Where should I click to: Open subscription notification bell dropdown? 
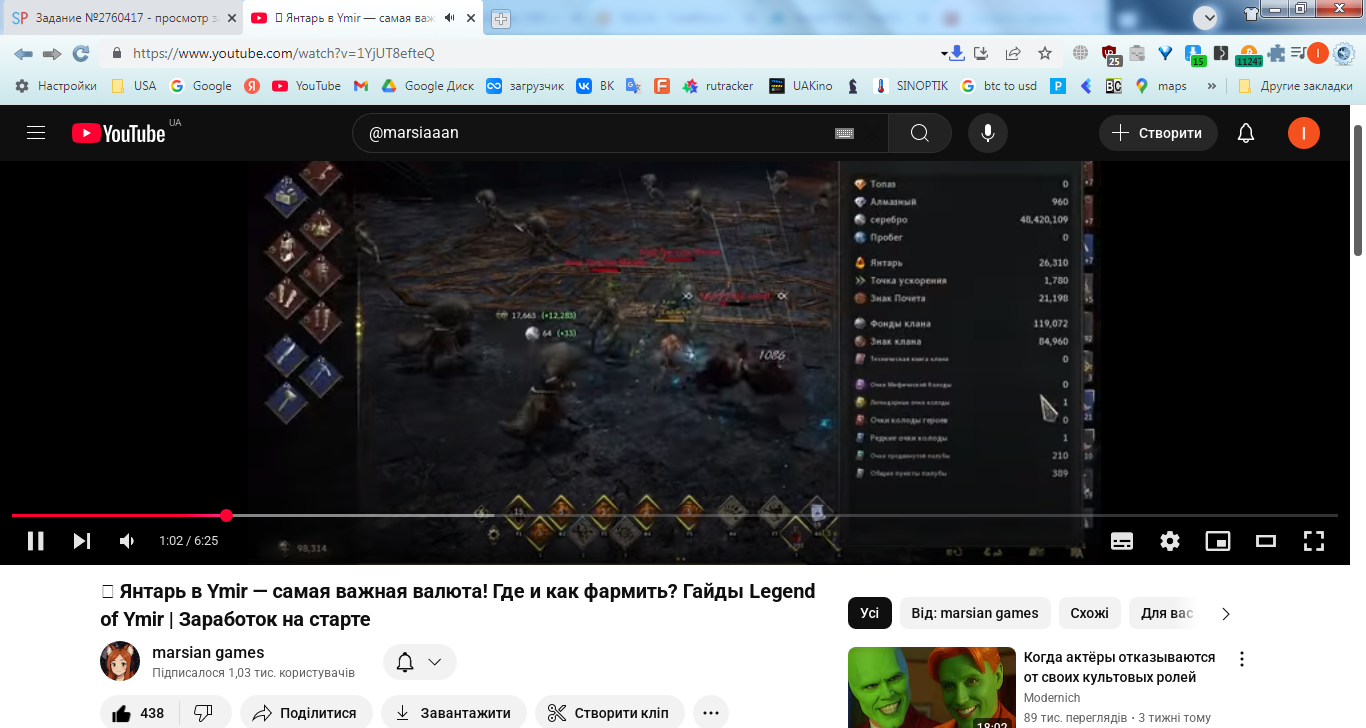(x=420, y=662)
